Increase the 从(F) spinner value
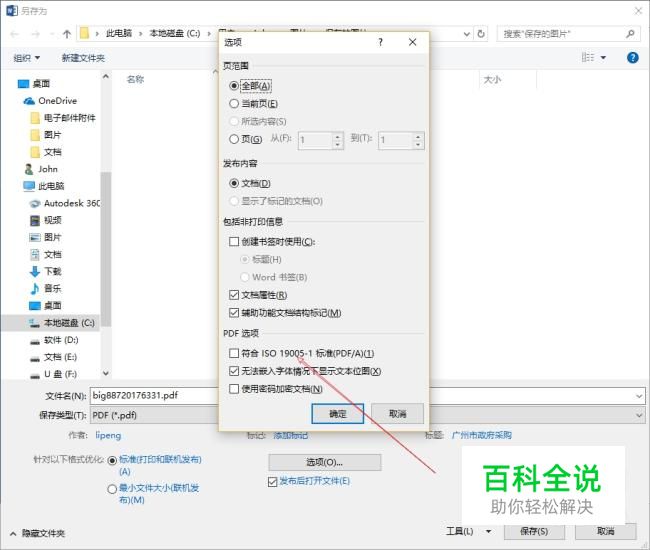This screenshot has height=550, width=650. 338,136
